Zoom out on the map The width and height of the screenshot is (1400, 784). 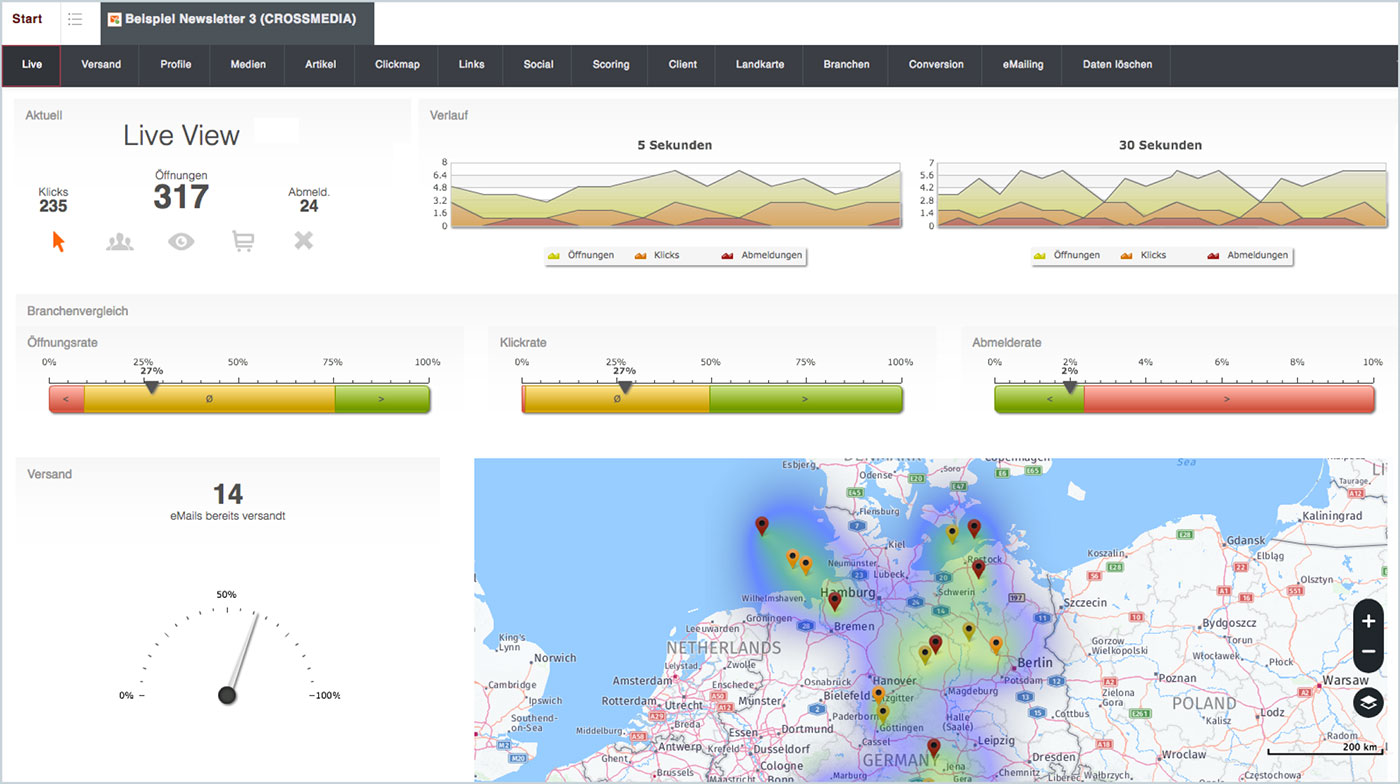click(1368, 653)
